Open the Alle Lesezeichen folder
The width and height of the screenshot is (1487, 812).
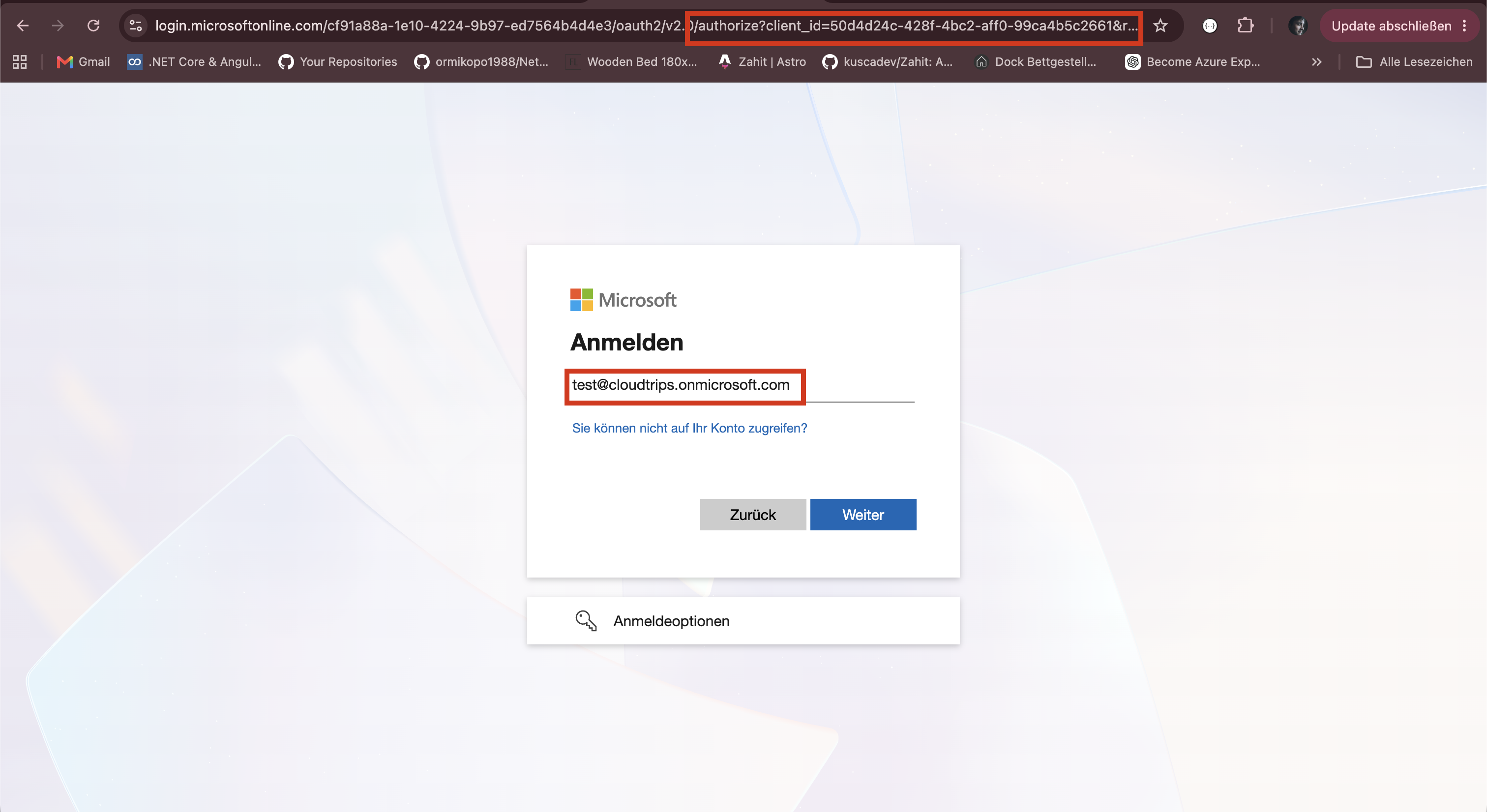click(1414, 62)
